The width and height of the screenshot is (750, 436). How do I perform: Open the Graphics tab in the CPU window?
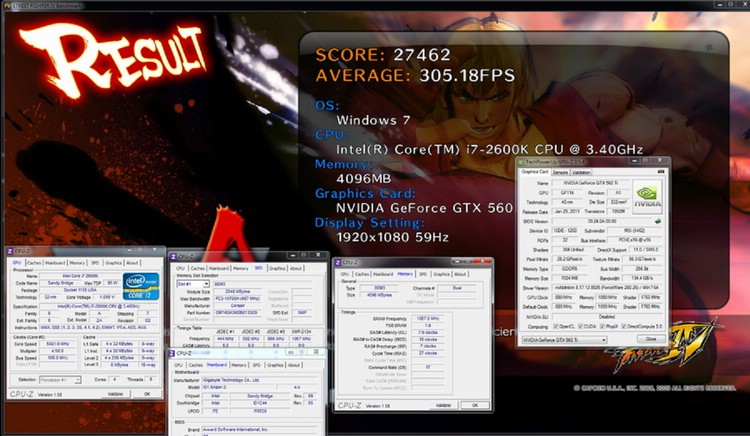click(x=113, y=263)
